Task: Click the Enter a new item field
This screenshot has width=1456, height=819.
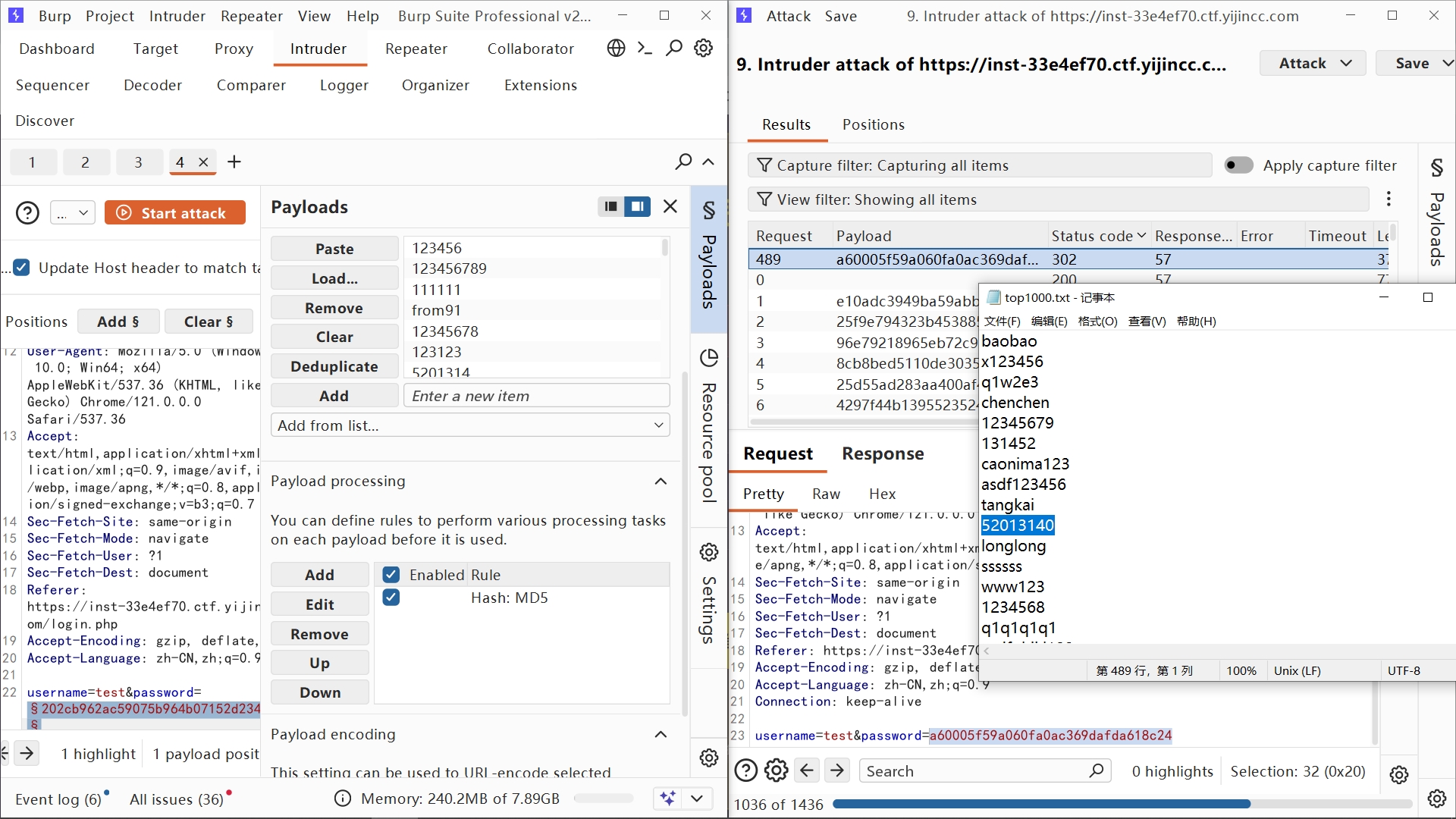Action: tap(537, 396)
